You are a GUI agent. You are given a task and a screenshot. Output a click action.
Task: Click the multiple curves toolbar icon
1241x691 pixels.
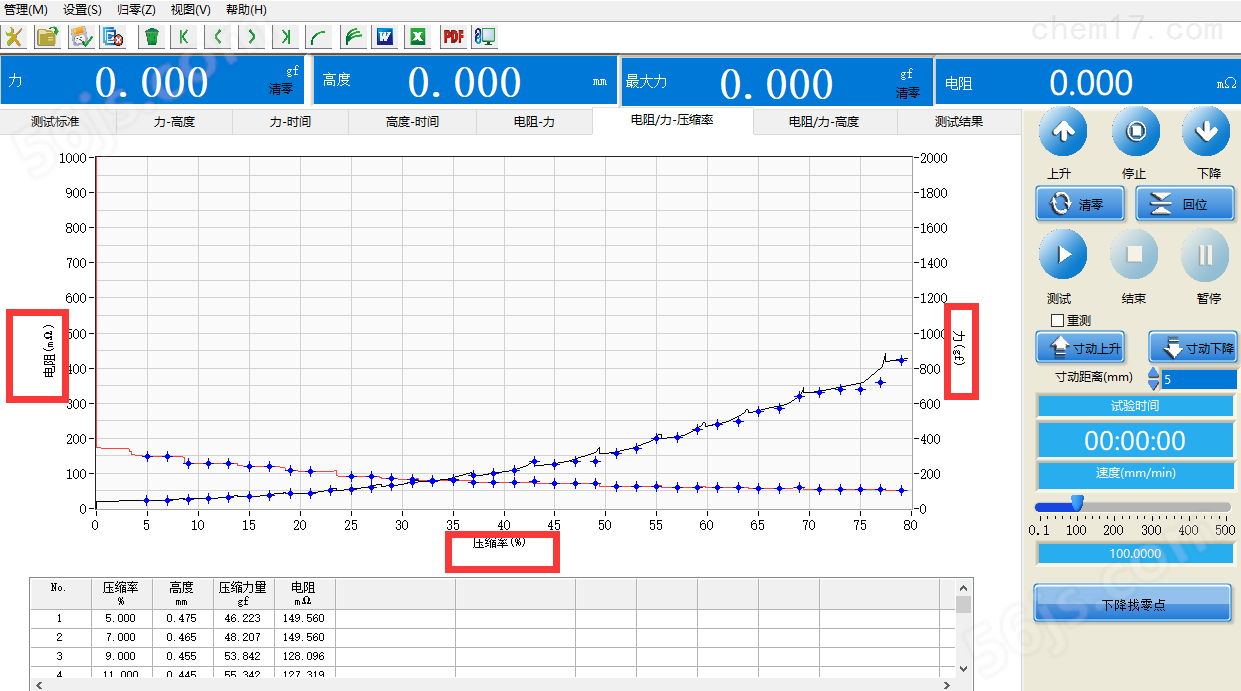(x=352, y=37)
